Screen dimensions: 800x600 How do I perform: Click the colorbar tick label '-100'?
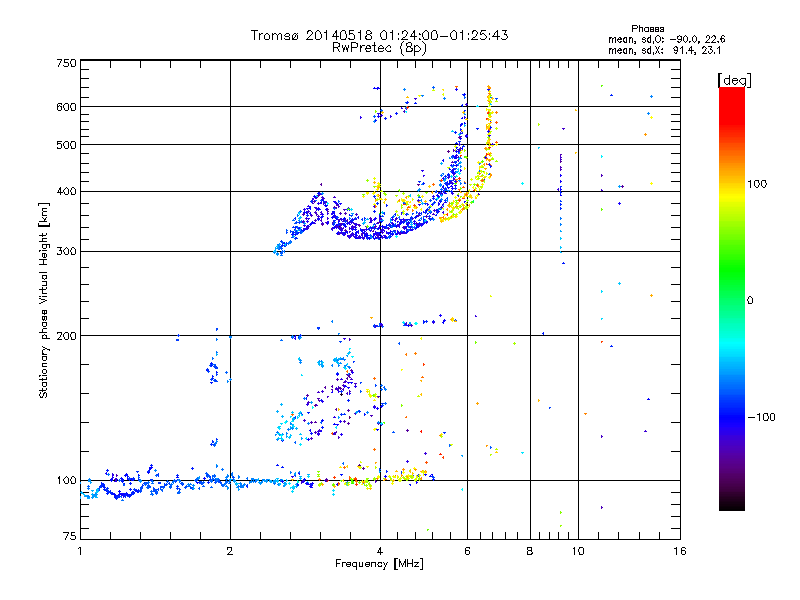point(761,417)
